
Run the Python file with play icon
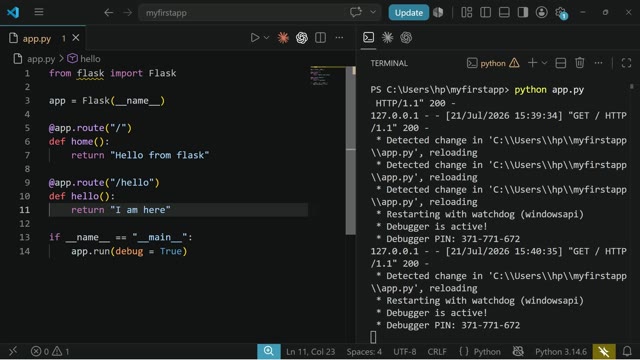coord(255,38)
